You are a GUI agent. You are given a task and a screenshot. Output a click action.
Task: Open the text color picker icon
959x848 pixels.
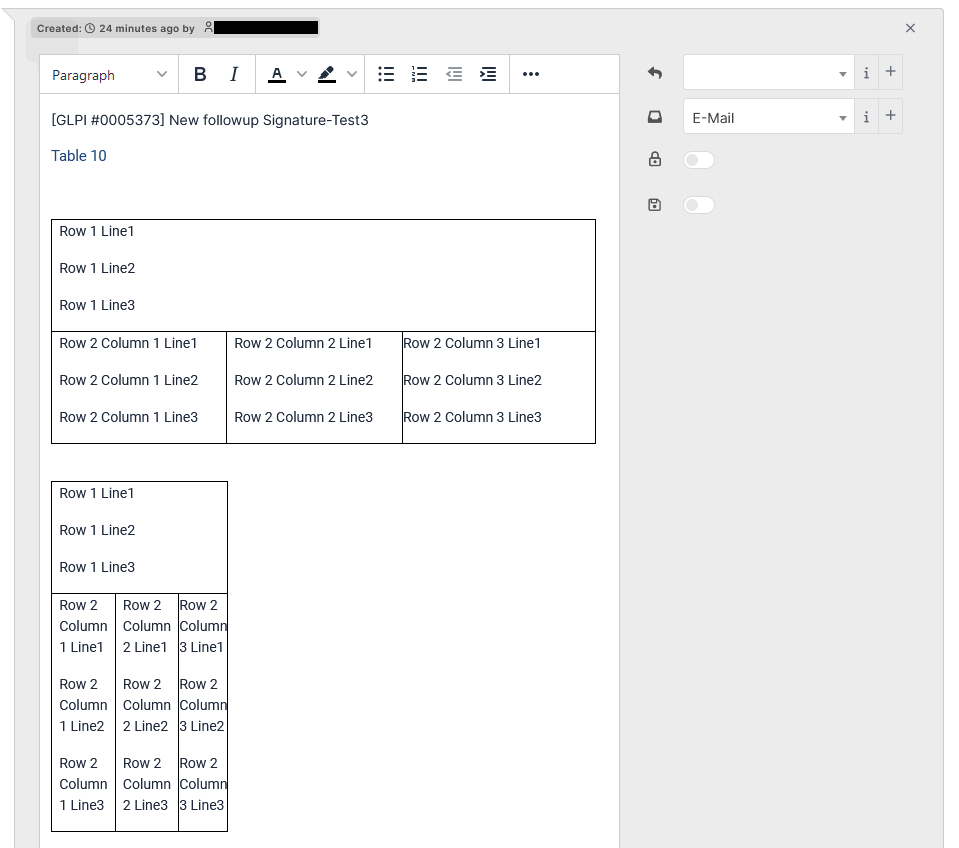tap(277, 74)
